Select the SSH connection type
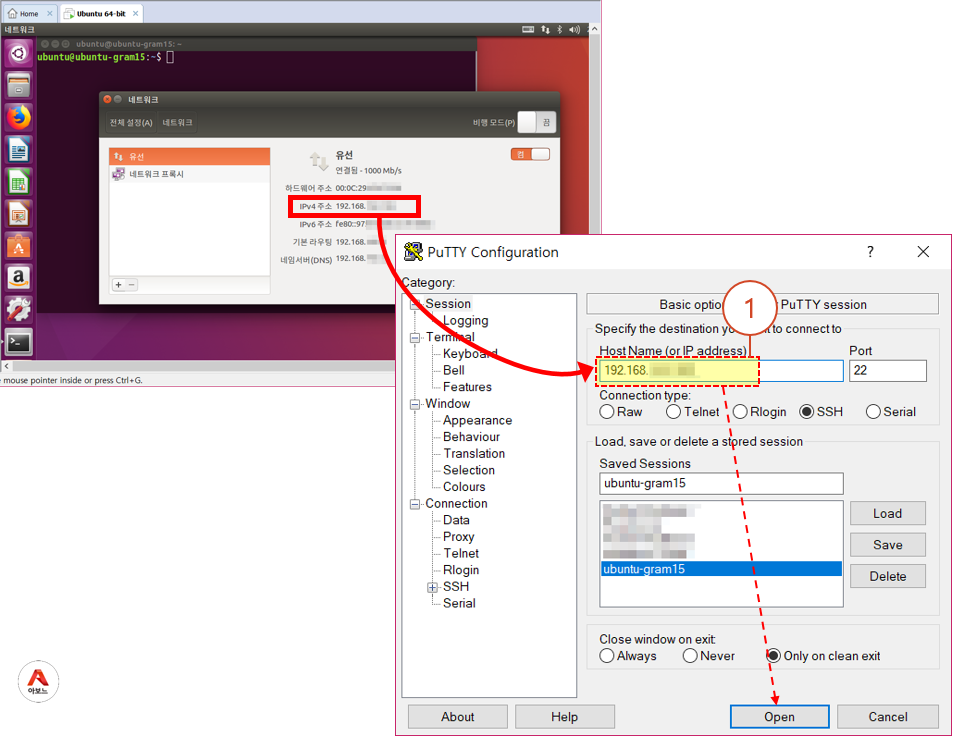Viewport: 958px width, 742px height. (x=821, y=412)
